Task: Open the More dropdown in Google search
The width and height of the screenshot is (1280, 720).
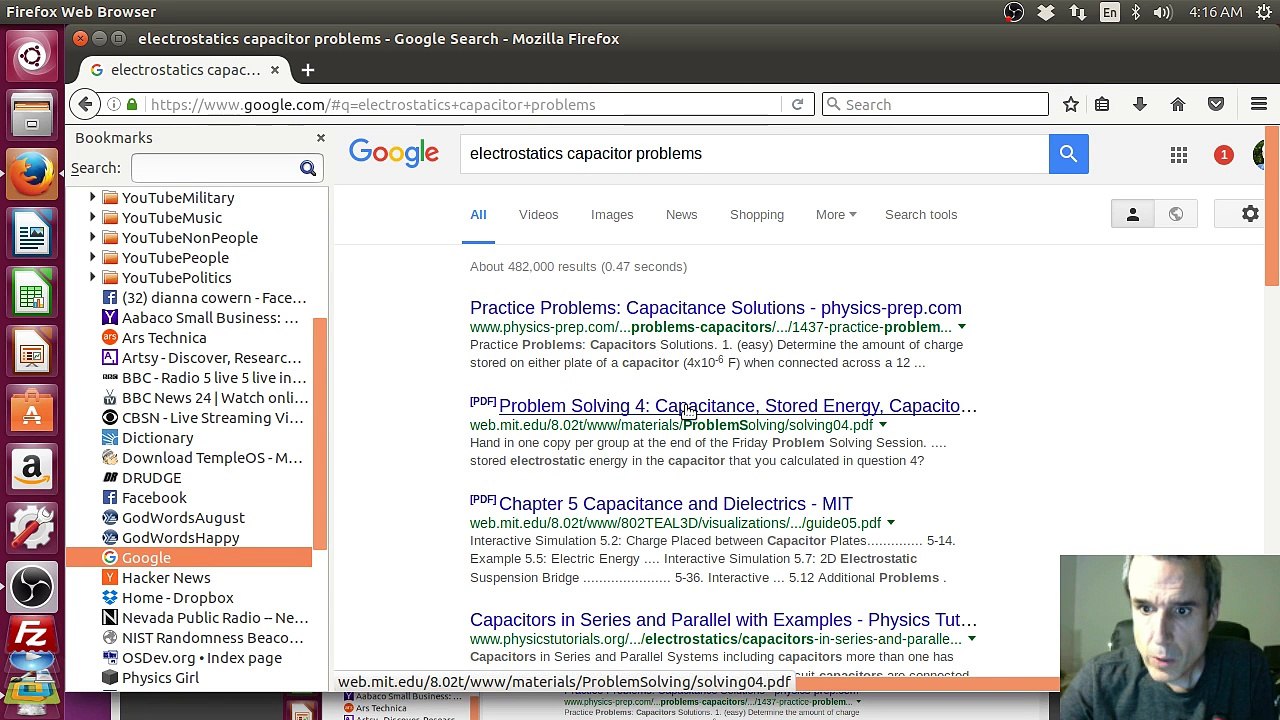Action: [x=836, y=214]
